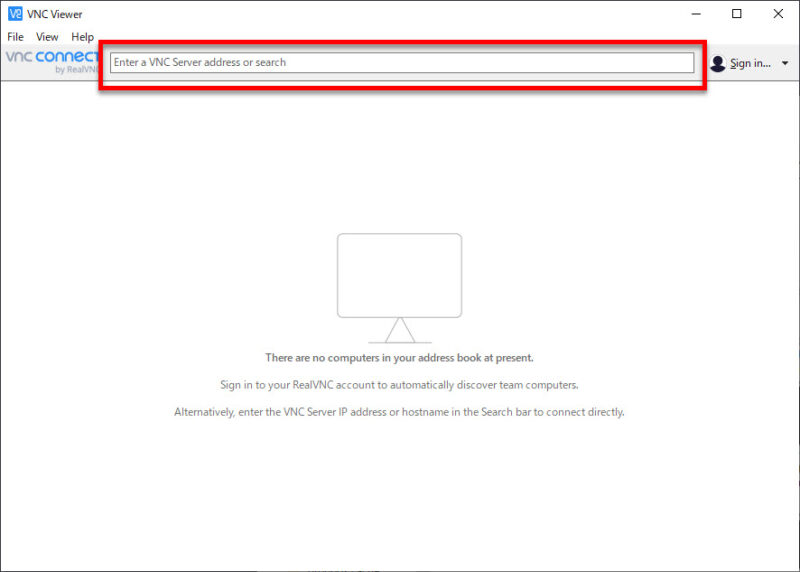
Task: Minimize the VNC Viewer window
Action: [696, 14]
